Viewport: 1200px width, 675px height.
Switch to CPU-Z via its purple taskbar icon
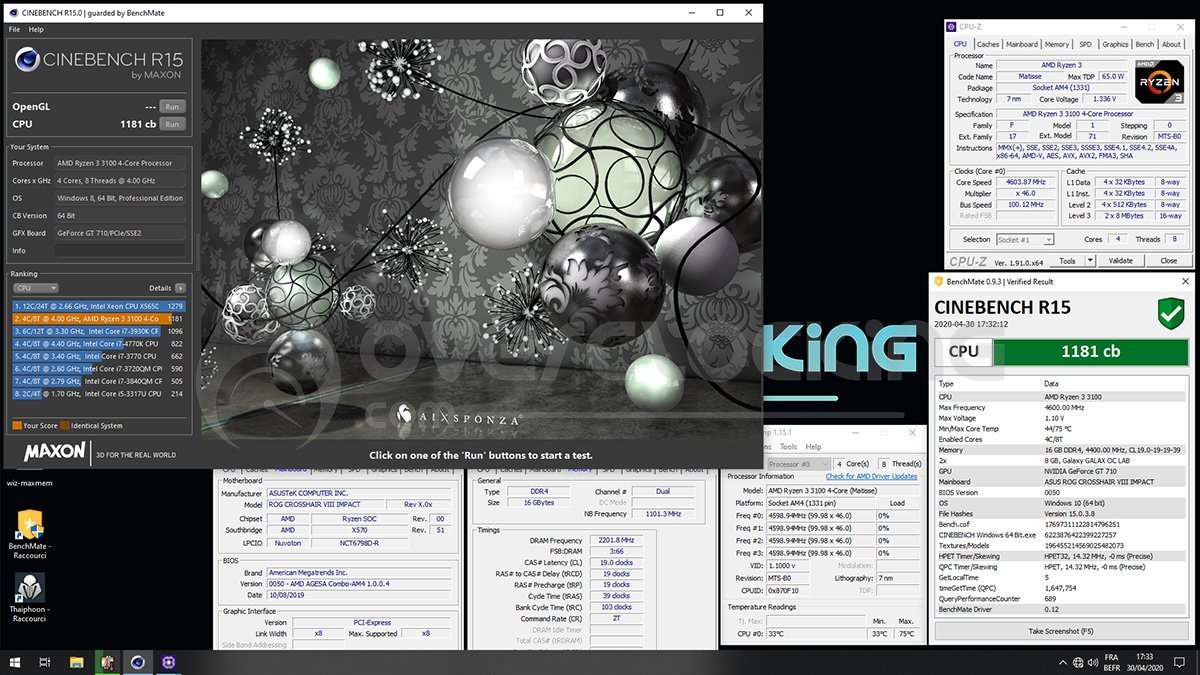click(168, 661)
